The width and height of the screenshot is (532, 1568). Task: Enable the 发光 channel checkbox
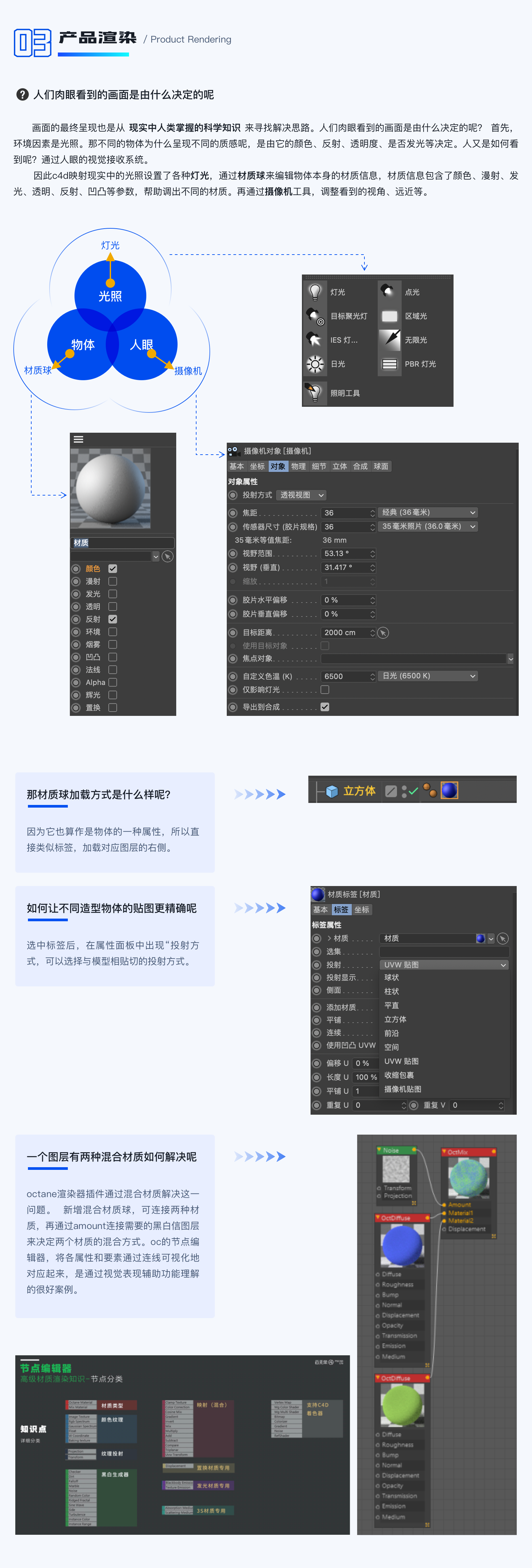pos(113,594)
